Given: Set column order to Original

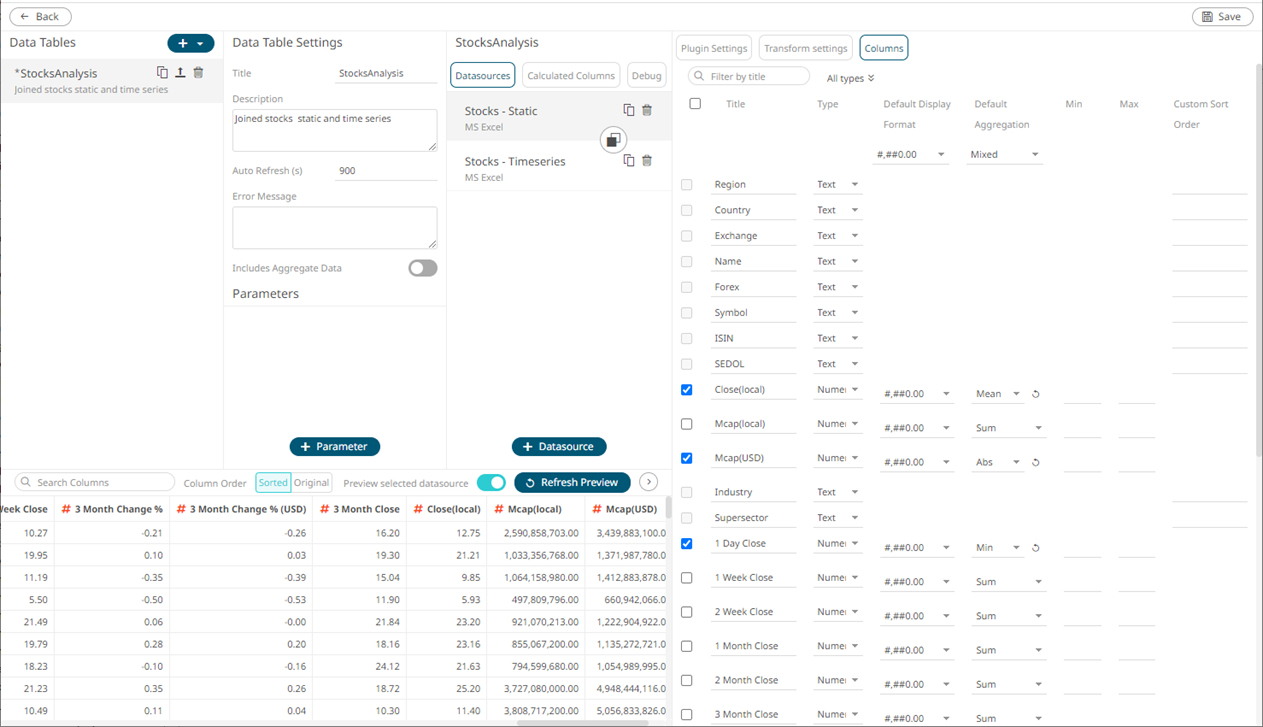Looking at the screenshot, I should click(311, 482).
